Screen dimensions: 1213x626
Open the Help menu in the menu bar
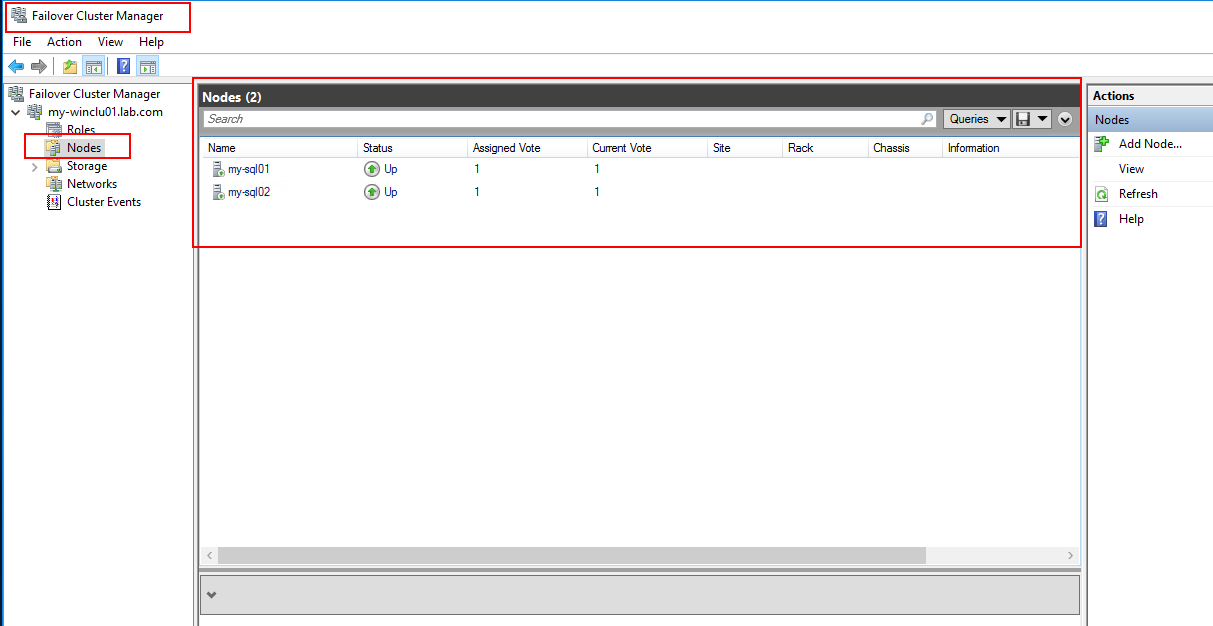(151, 42)
